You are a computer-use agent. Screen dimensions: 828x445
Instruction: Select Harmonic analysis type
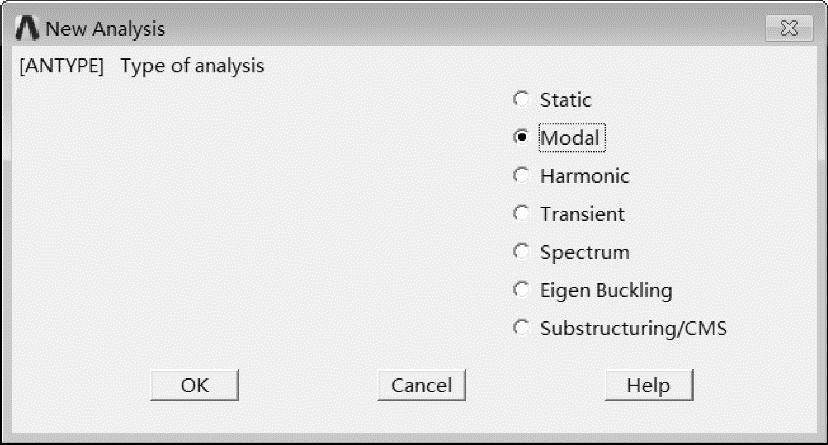pyautogui.click(x=521, y=175)
